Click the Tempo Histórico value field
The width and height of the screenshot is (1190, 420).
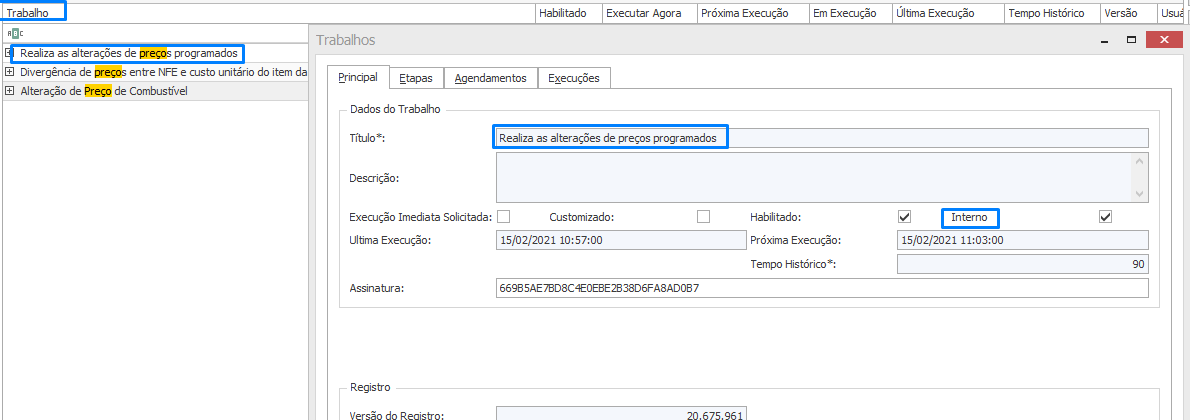1022,264
